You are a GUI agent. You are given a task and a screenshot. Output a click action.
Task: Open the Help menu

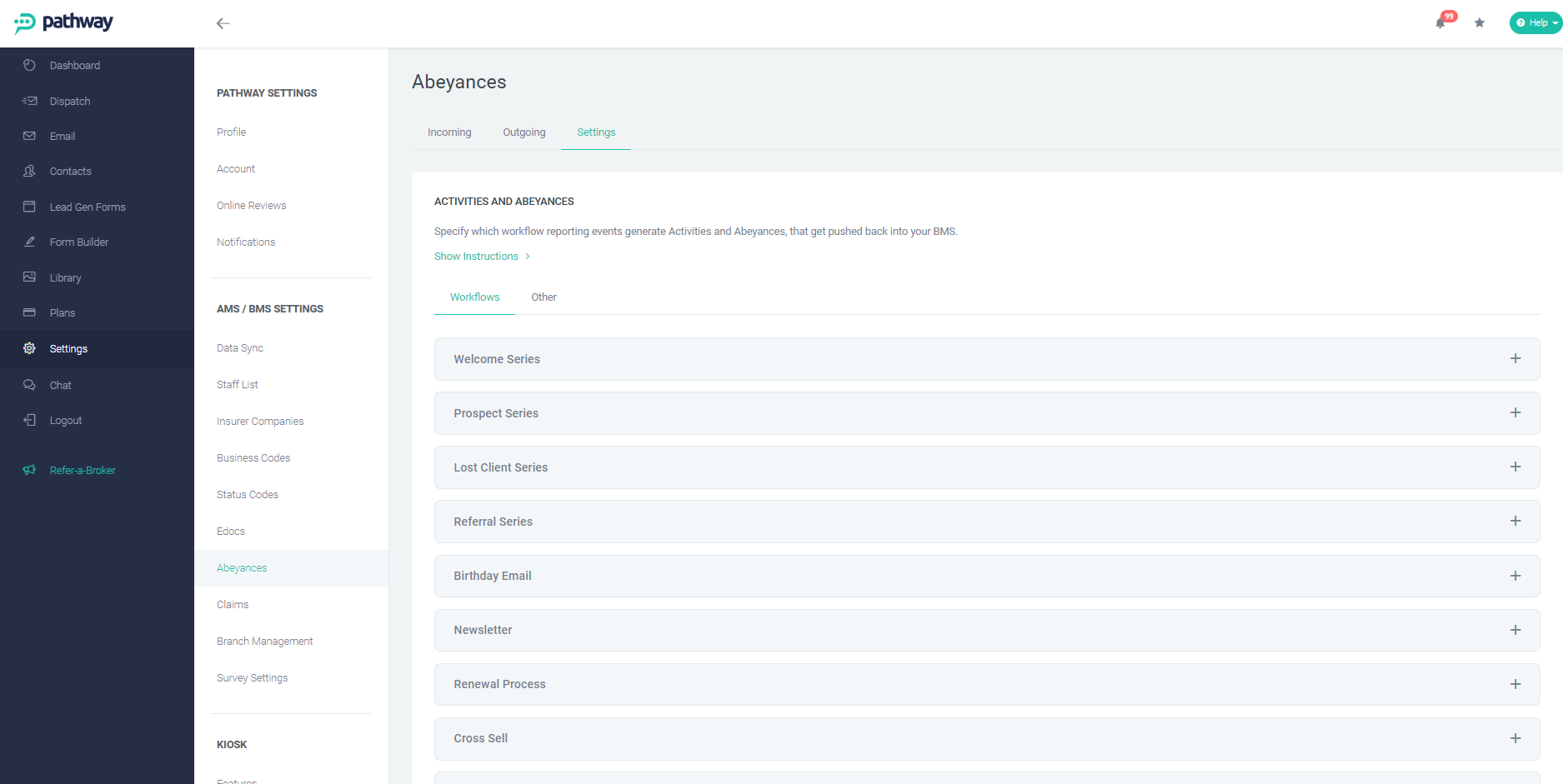click(x=1534, y=22)
